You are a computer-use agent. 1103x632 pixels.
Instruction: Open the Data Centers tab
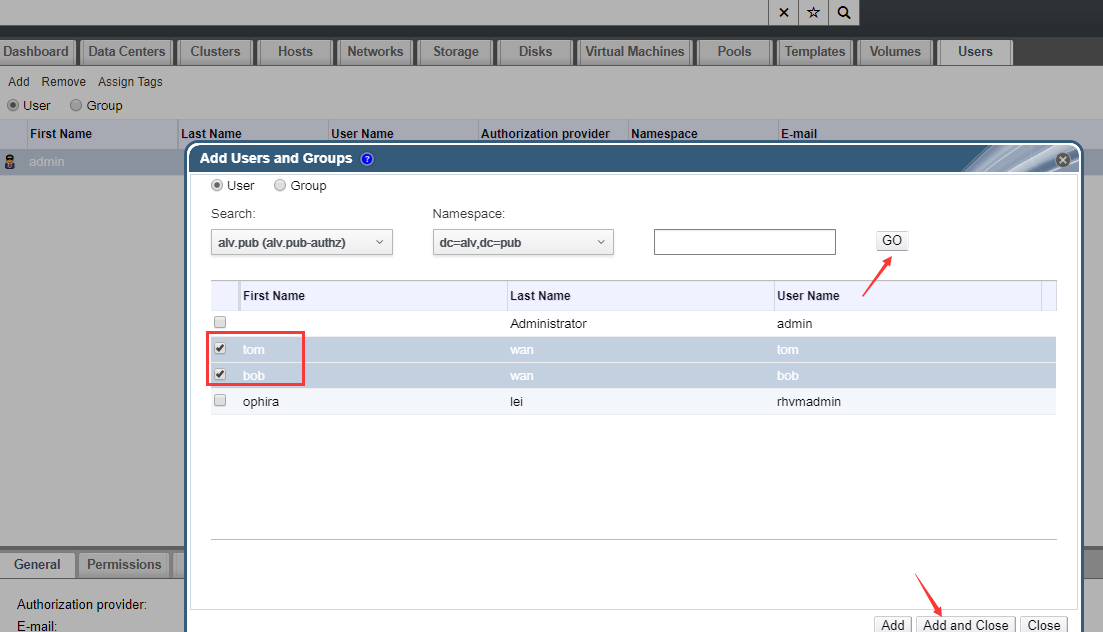pyautogui.click(x=127, y=52)
